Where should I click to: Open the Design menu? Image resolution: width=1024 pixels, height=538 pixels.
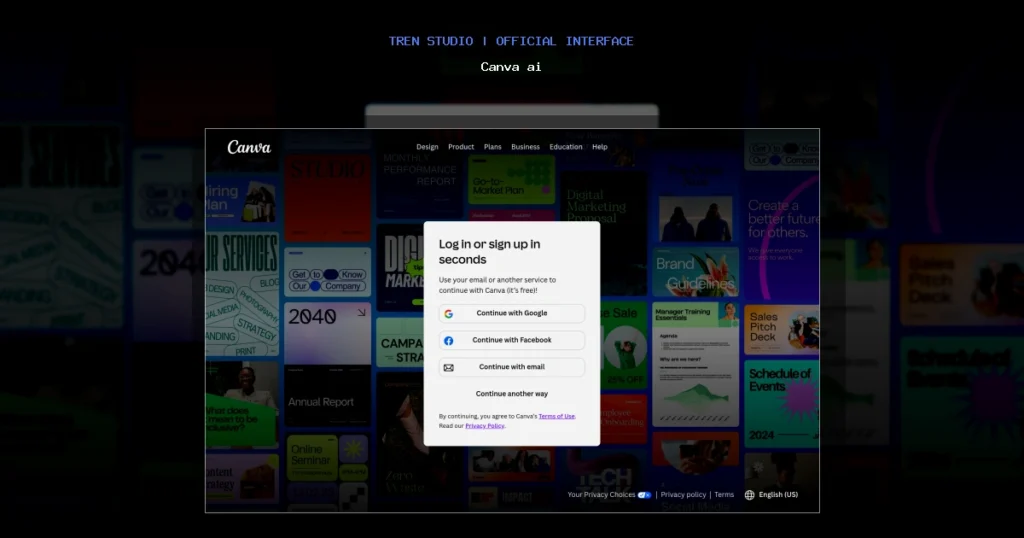click(427, 147)
